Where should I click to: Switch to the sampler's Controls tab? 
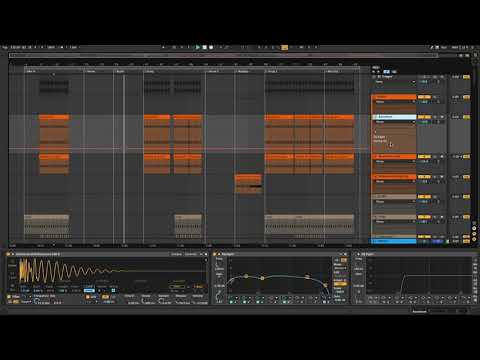(x=191, y=254)
